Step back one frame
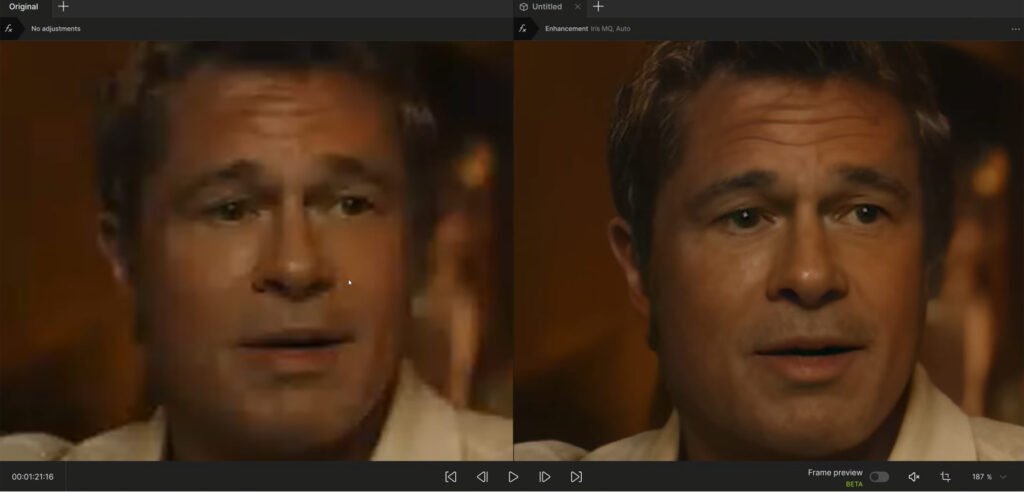 [482, 477]
